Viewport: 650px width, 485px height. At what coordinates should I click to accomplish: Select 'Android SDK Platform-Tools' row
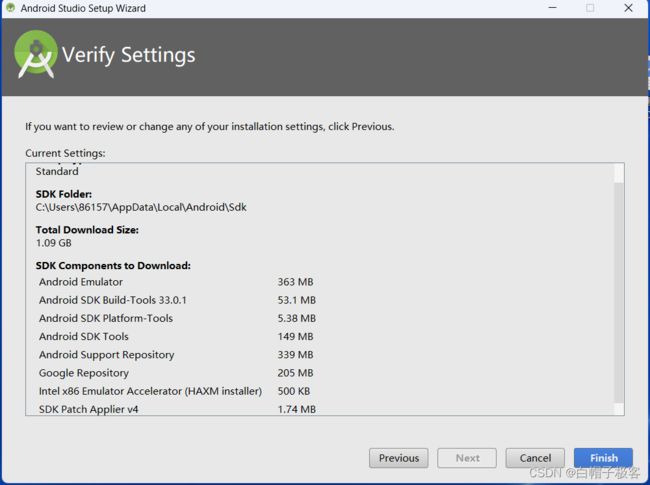pyautogui.click(x=177, y=318)
